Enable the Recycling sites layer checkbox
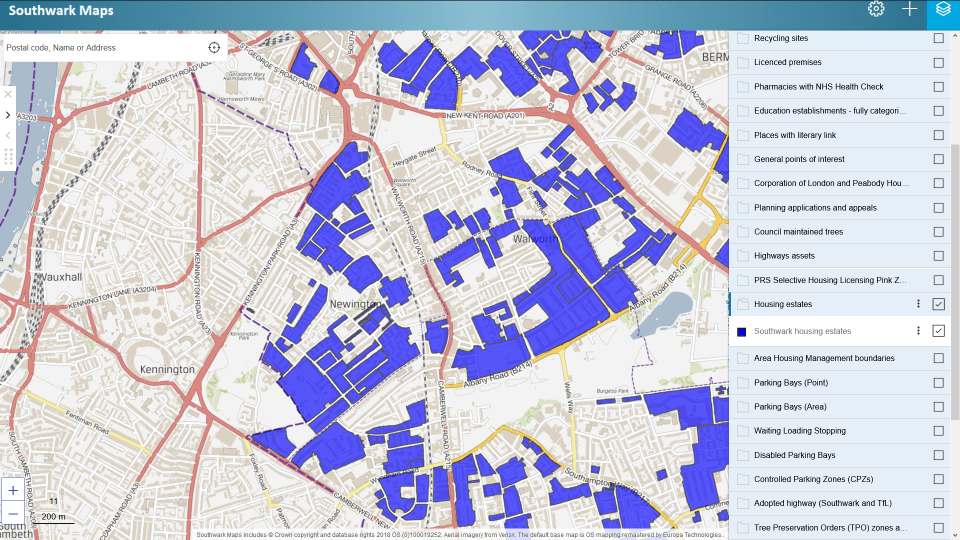The height and width of the screenshot is (540, 960). pyautogui.click(x=938, y=38)
